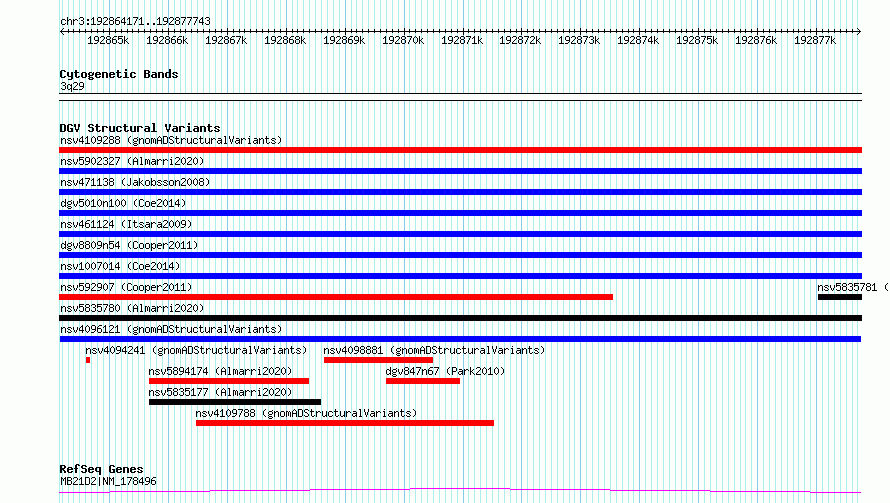Open nsv4109788 (gnomADStructuralVariants) label
The height and width of the screenshot is (503, 890).
[306, 413]
